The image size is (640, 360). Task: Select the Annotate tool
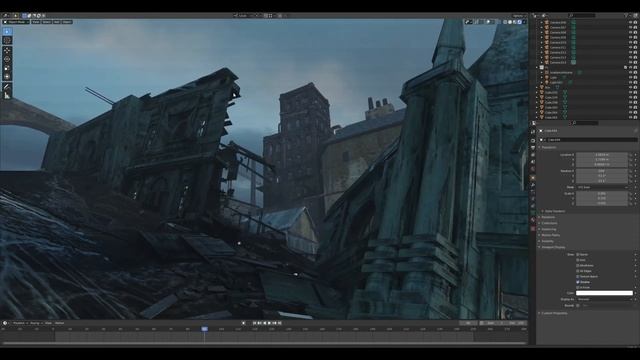[x=7, y=87]
